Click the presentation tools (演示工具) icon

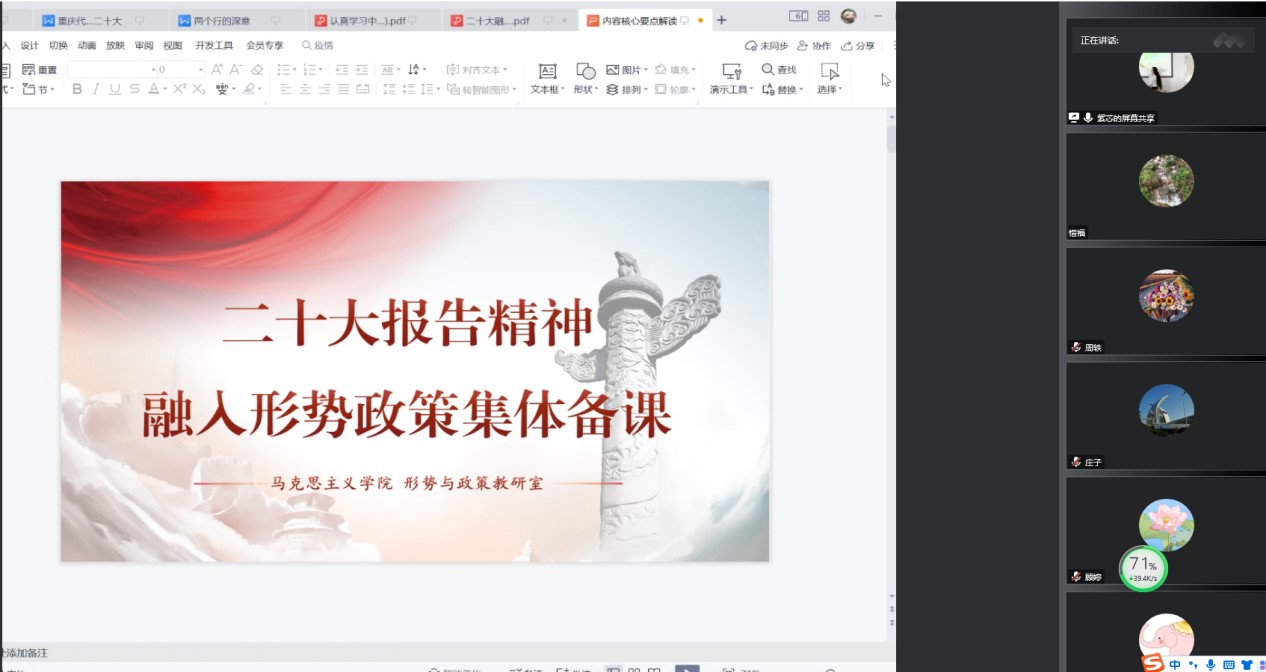[731, 72]
